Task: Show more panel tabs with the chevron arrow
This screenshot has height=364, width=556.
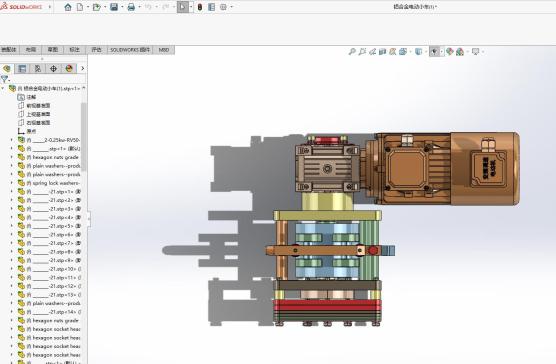Action: (x=83, y=68)
